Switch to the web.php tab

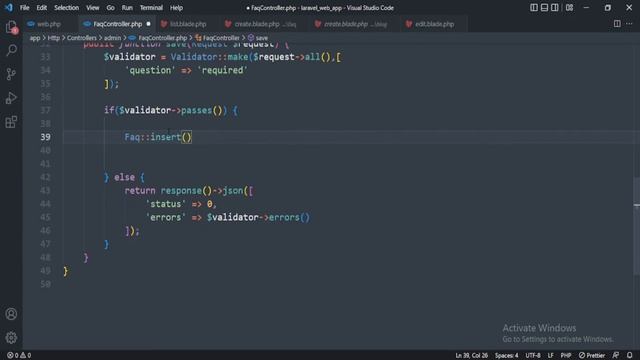(x=49, y=24)
